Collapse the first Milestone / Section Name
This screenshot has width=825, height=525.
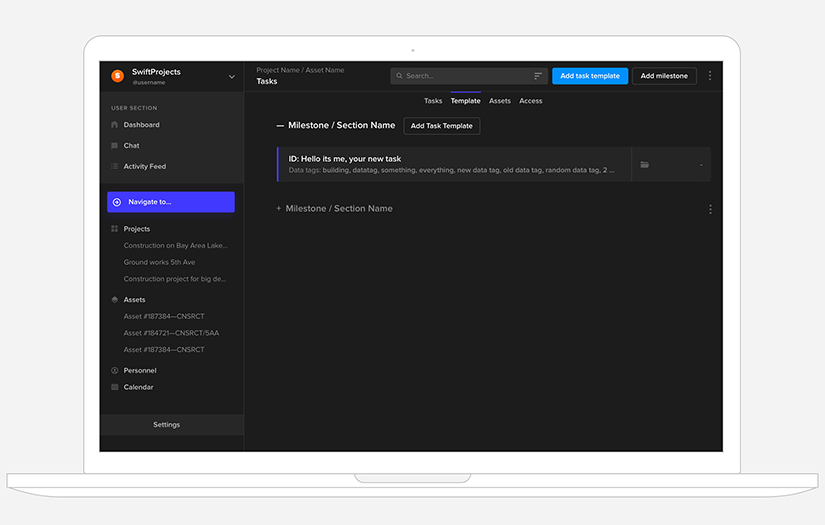click(280, 126)
